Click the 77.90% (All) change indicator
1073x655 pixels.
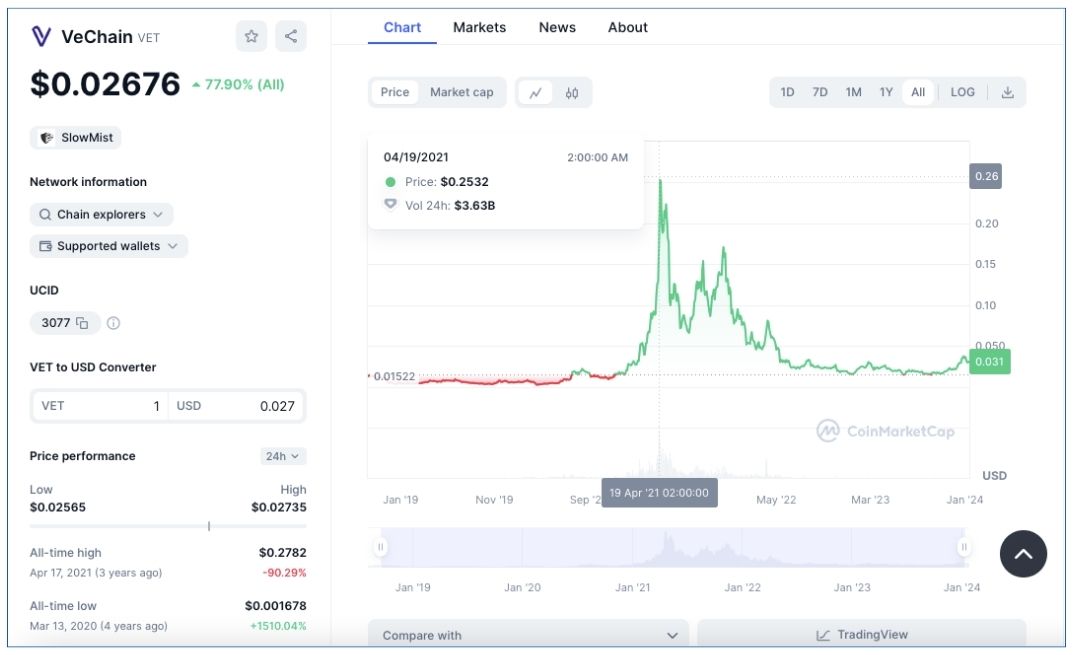coord(238,84)
